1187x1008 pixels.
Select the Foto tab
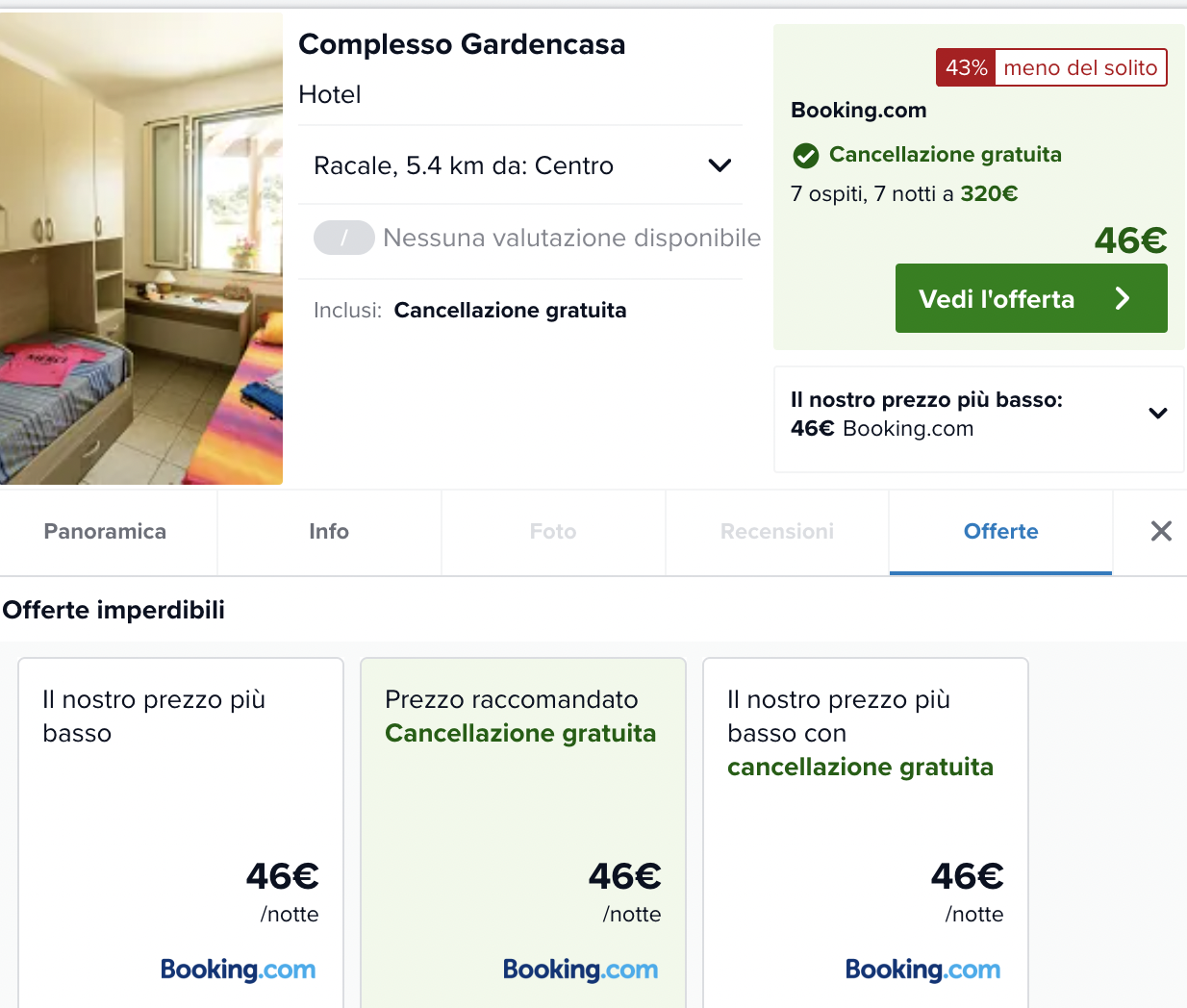553,532
